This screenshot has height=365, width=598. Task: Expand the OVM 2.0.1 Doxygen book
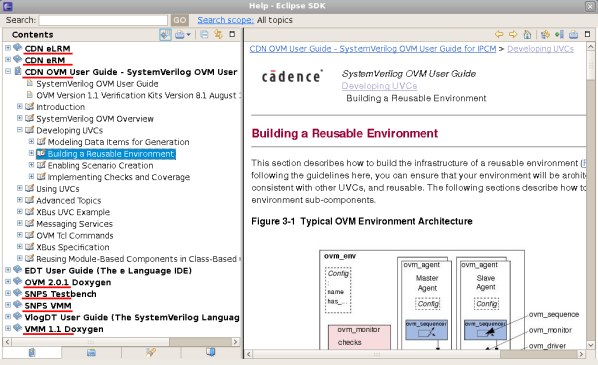8,281
